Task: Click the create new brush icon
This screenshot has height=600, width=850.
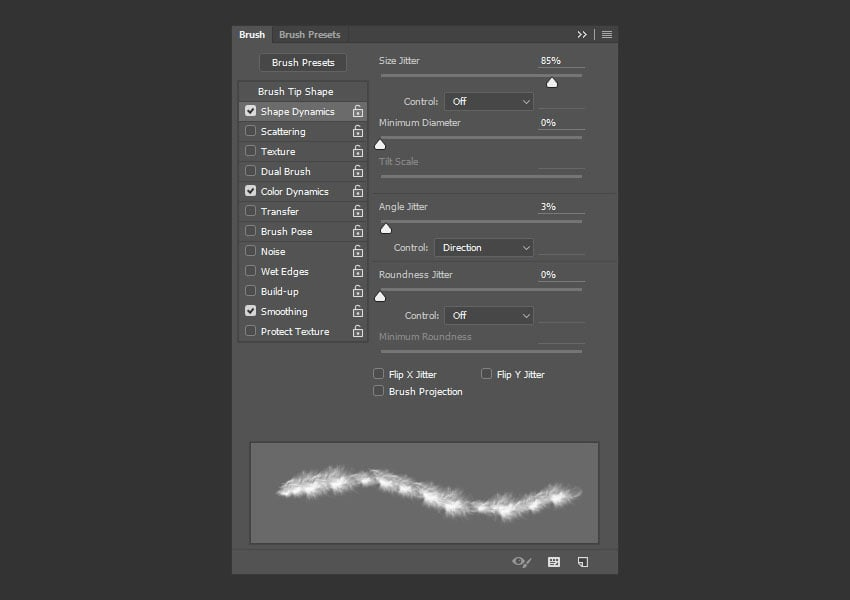Action: point(583,562)
